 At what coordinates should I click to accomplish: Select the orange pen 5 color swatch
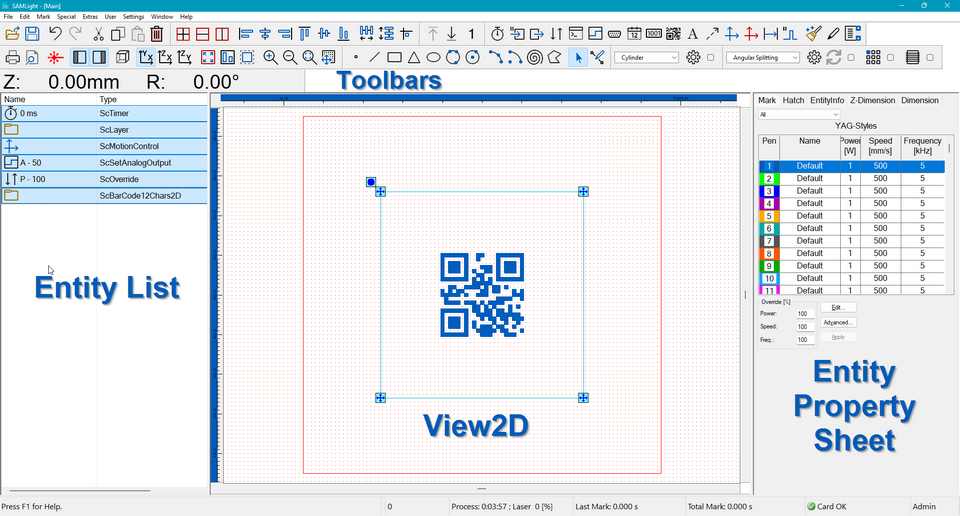click(769, 216)
